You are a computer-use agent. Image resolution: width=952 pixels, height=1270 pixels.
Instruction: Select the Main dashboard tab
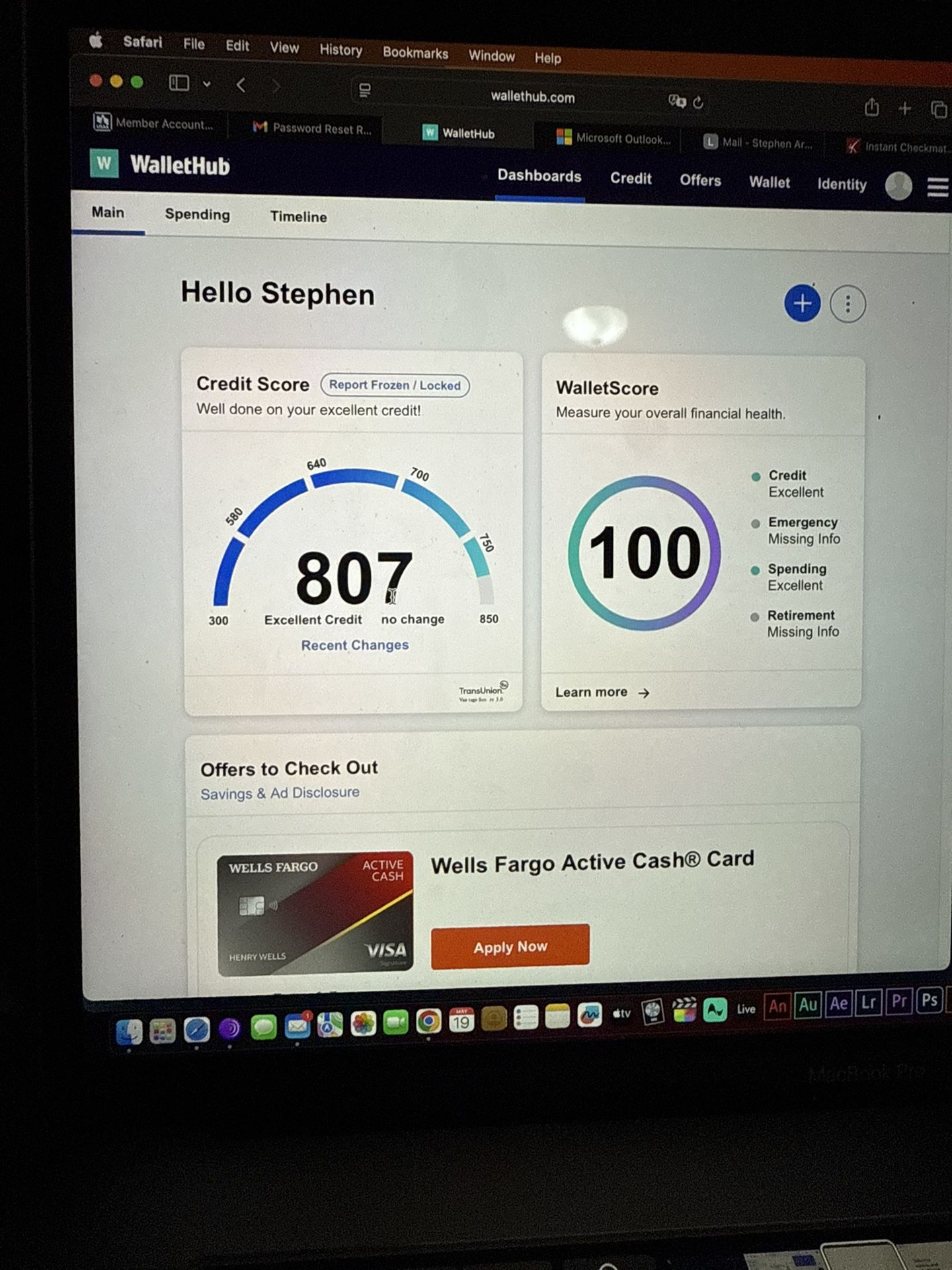[108, 212]
